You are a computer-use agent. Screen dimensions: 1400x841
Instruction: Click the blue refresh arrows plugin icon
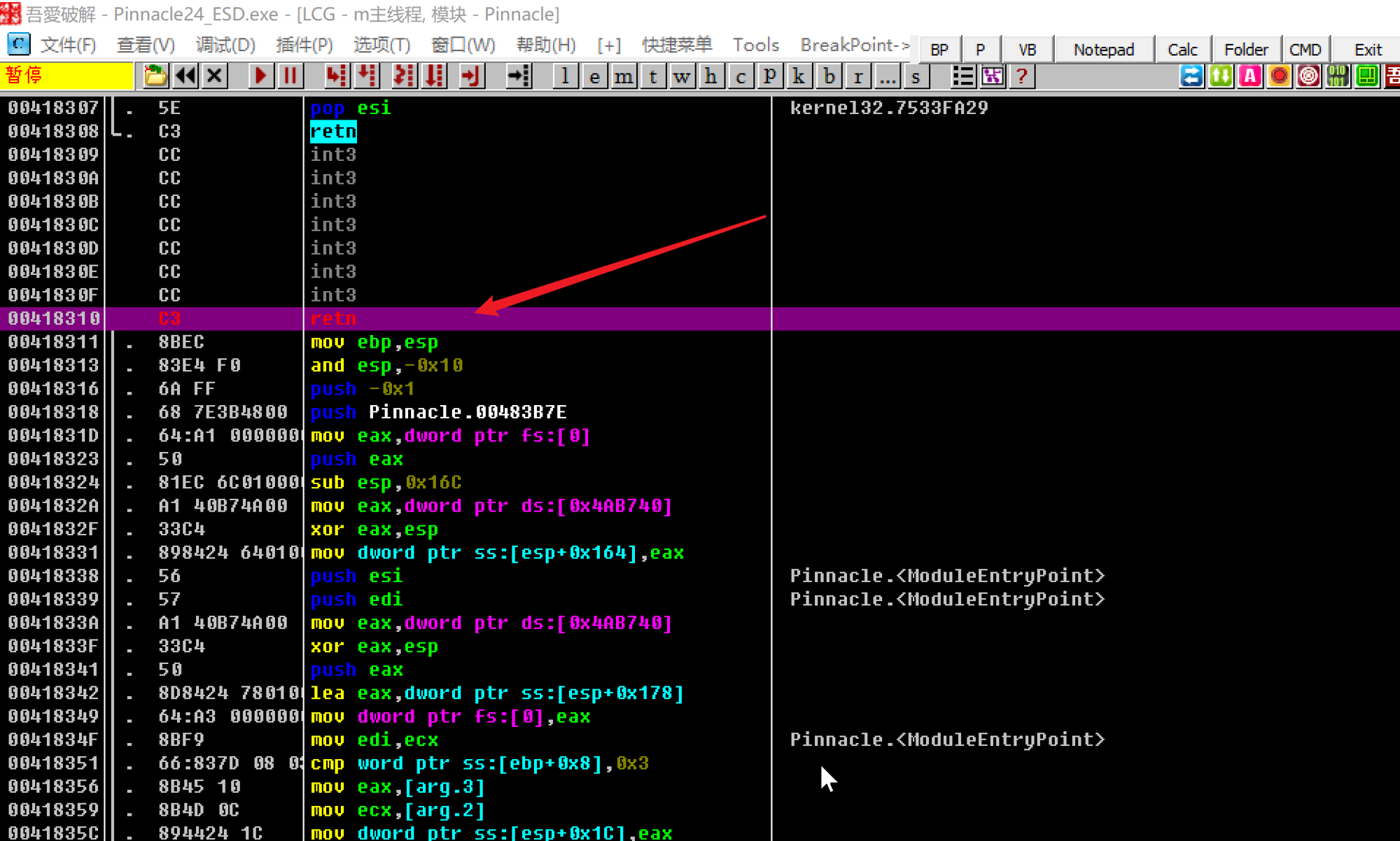(x=1191, y=76)
